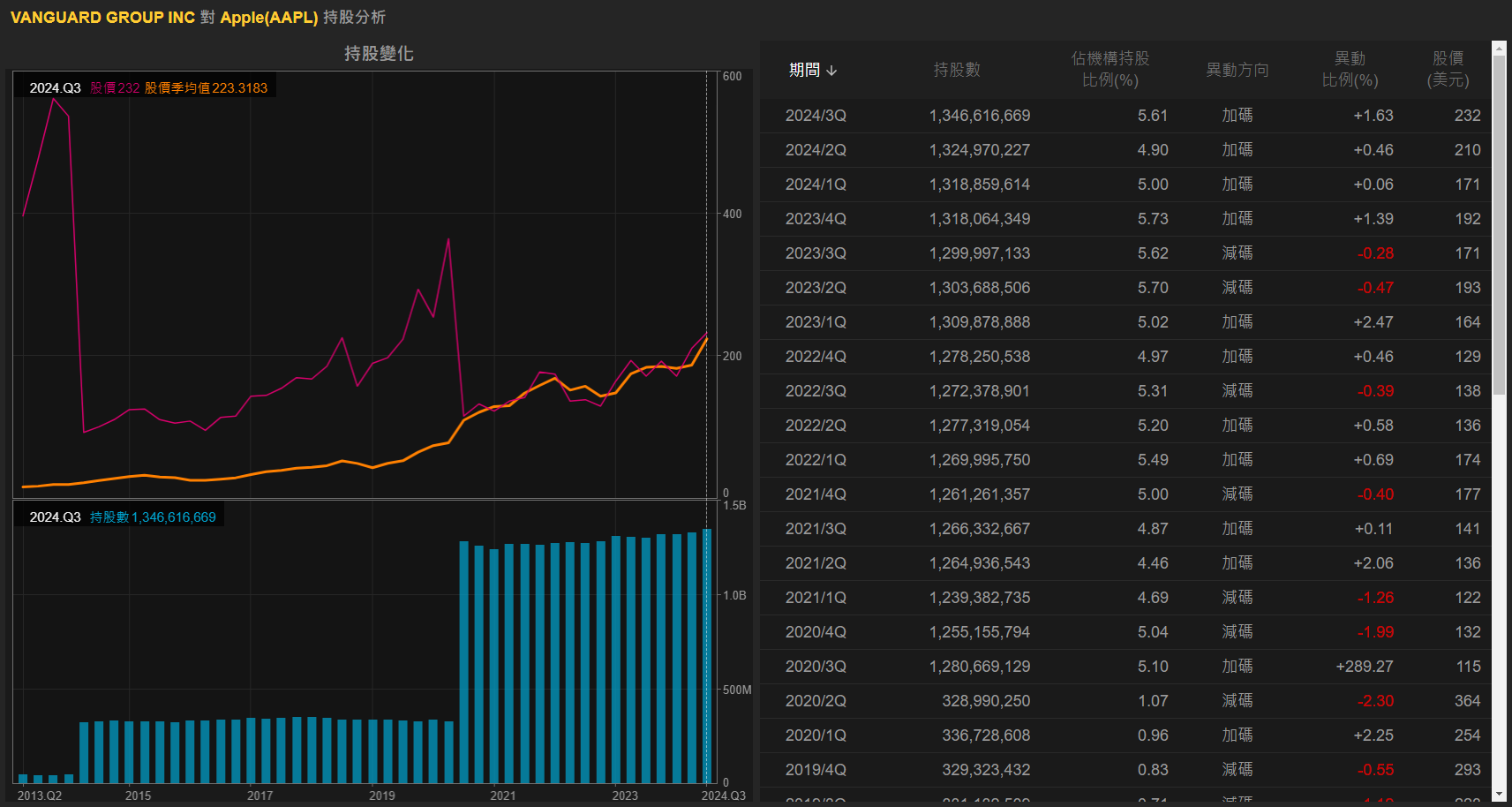Image resolution: width=1512 pixels, height=807 pixels.
Task: Select the 2022/4Q period cell
Action: point(816,357)
